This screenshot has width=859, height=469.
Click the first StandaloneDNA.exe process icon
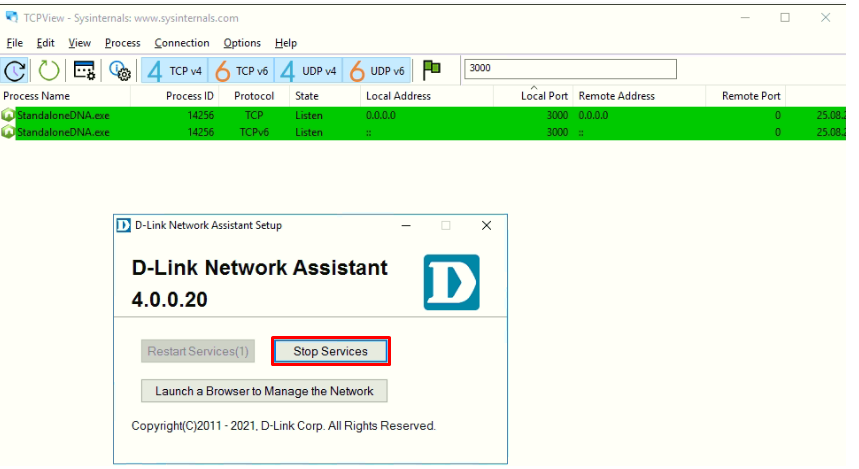(8, 115)
